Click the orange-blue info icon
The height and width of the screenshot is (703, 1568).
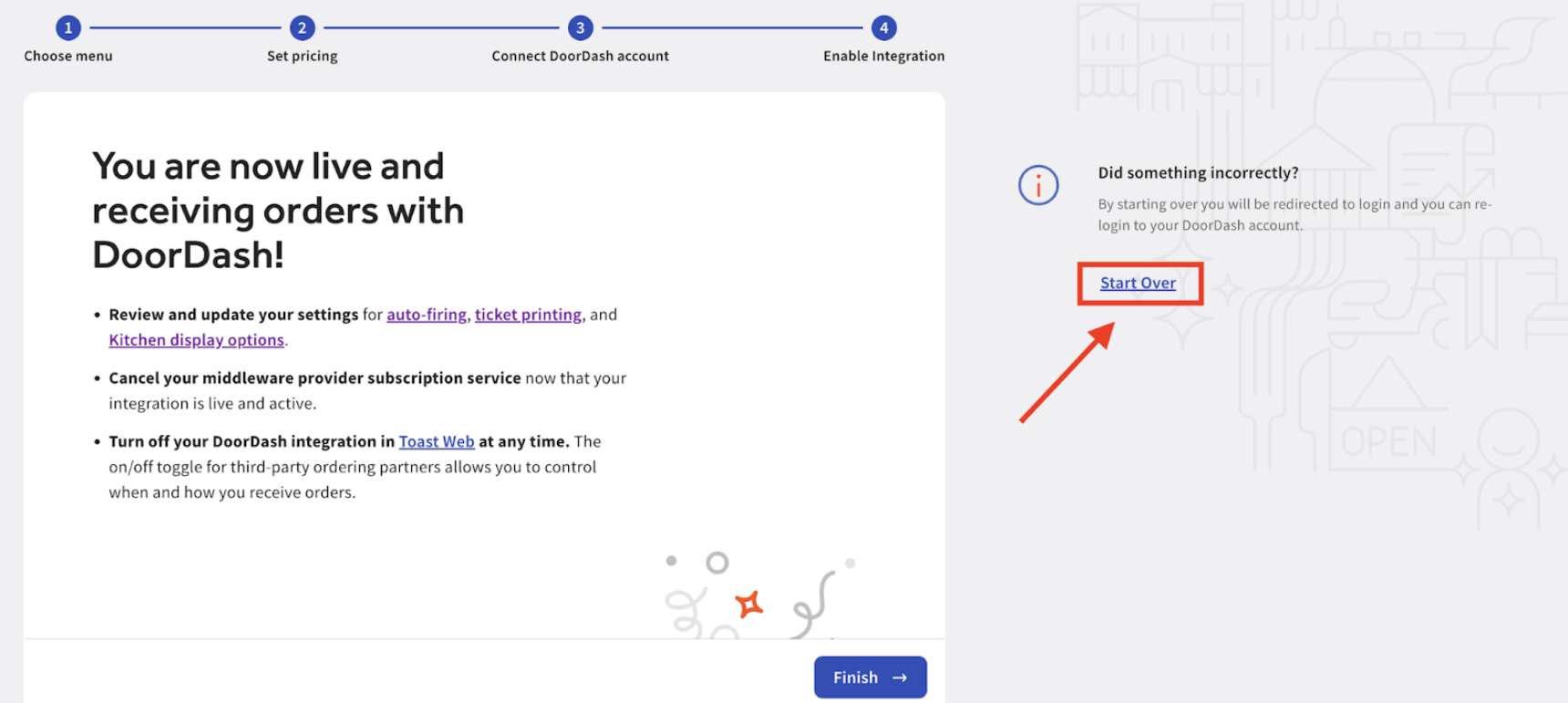[1038, 185]
